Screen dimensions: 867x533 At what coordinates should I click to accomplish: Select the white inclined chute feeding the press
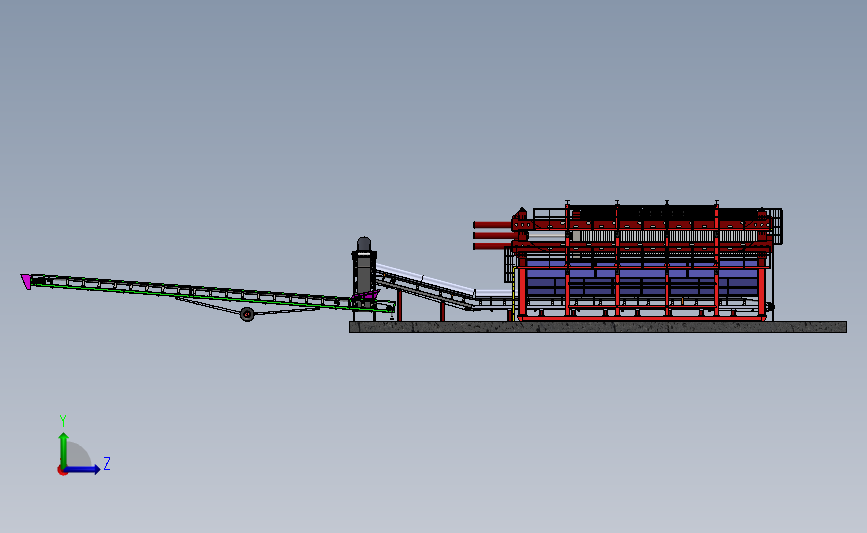(425, 279)
